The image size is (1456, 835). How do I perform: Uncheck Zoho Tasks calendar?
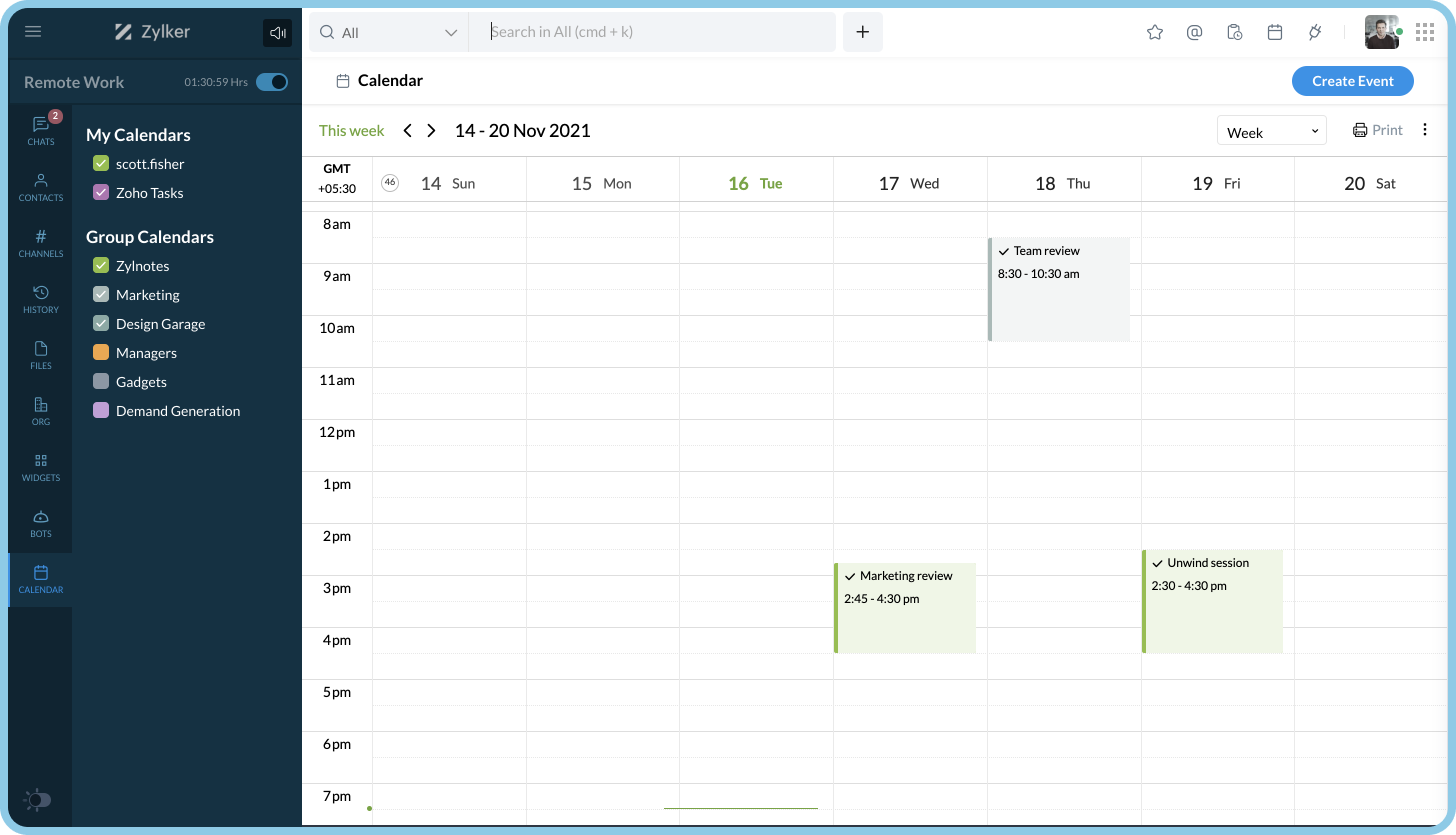point(101,192)
